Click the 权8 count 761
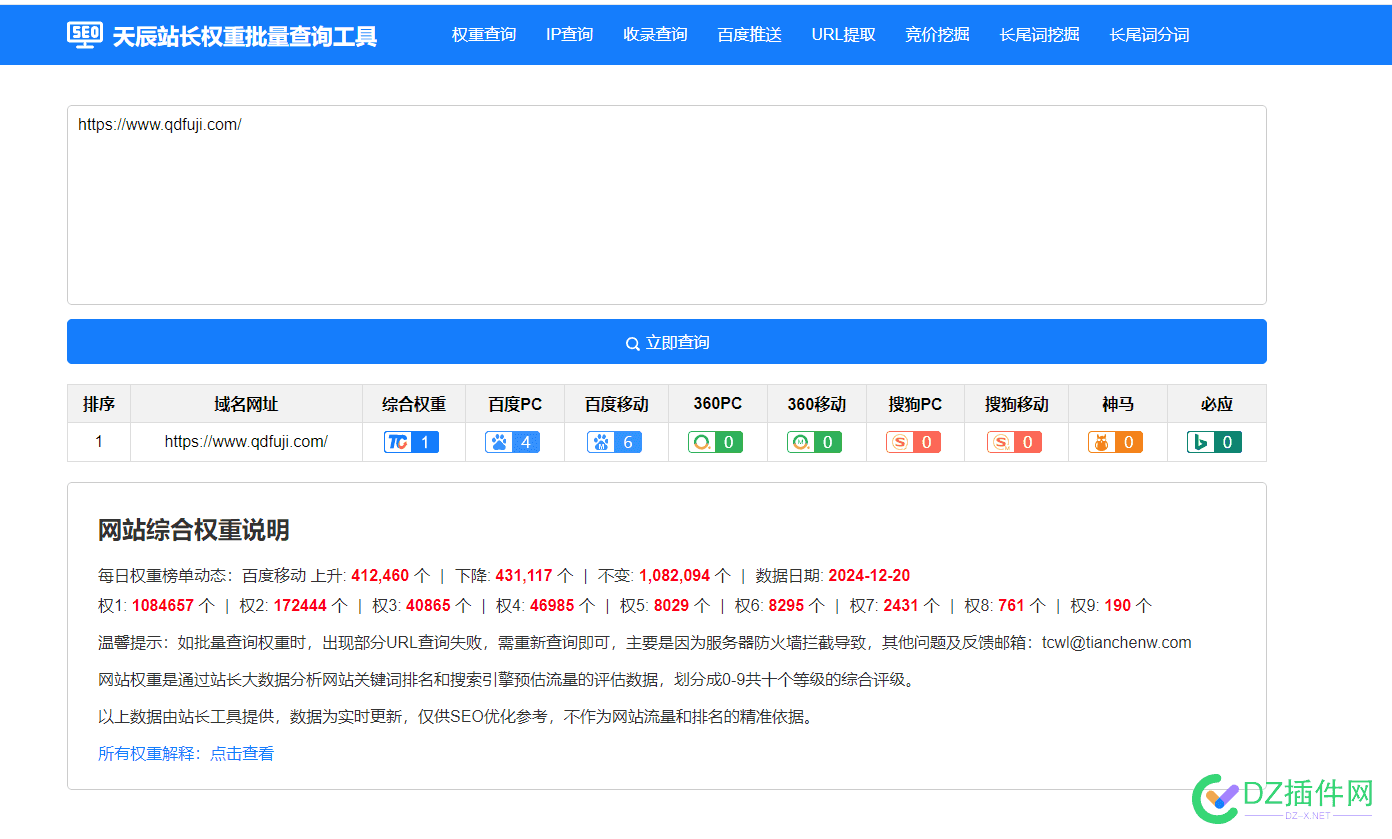The height and width of the screenshot is (839, 1392). click(1011, 605)
